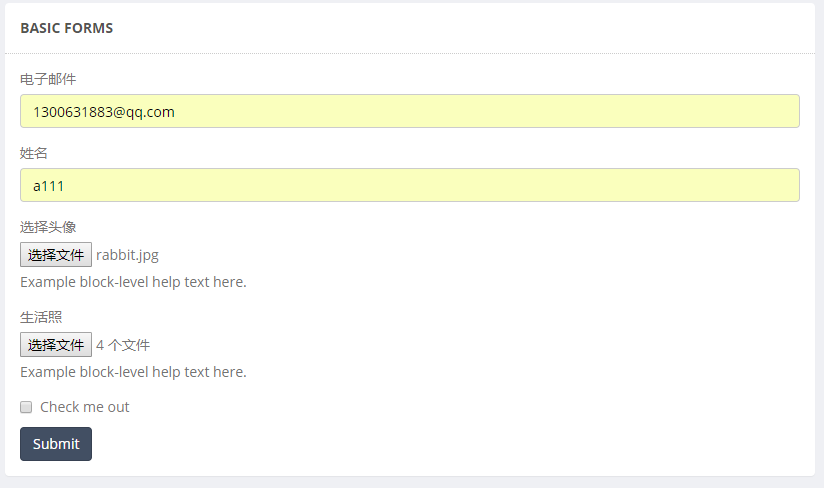This screenshot has height=488, width=824.
Task: Click on the a111 text in name field
Action: tap(48, 186)
